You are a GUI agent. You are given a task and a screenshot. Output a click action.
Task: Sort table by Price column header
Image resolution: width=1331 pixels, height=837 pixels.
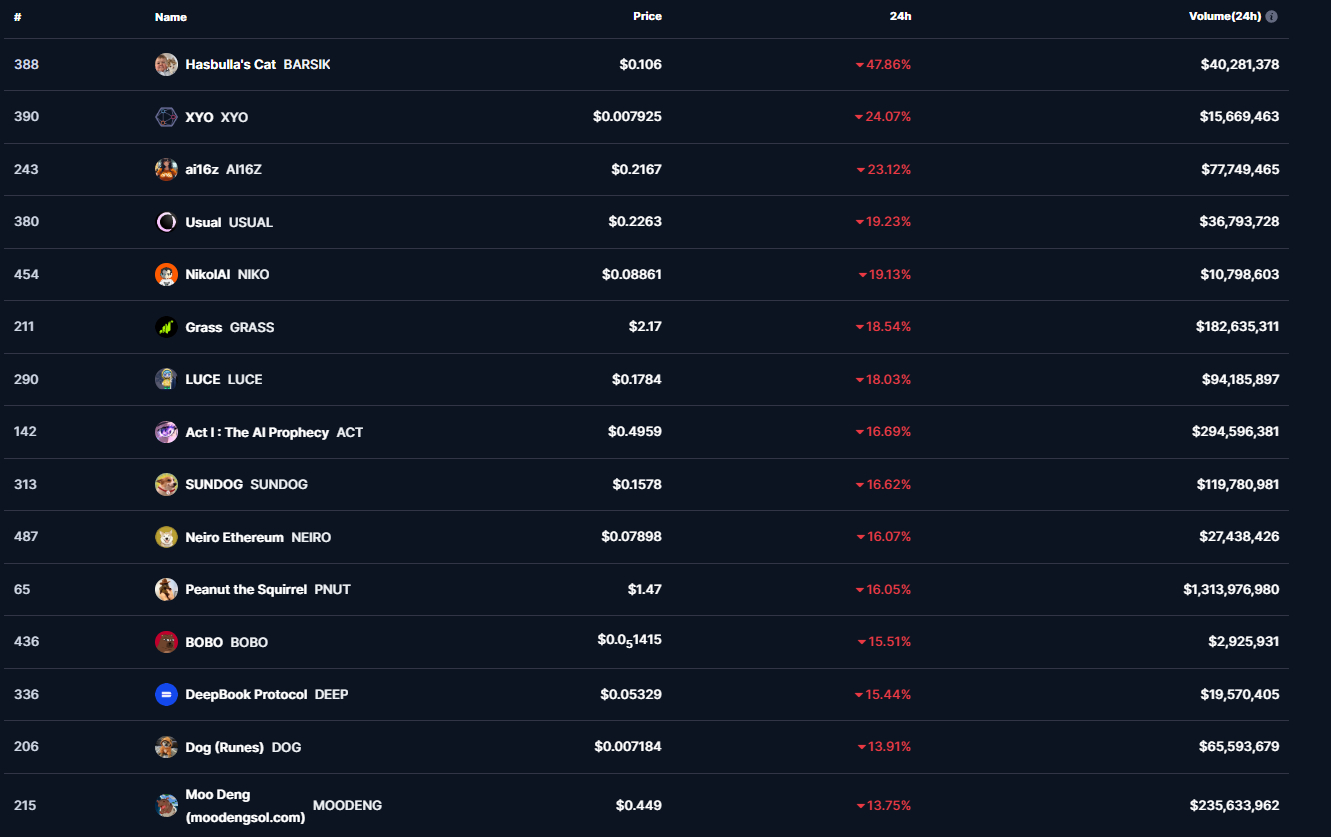647,17
